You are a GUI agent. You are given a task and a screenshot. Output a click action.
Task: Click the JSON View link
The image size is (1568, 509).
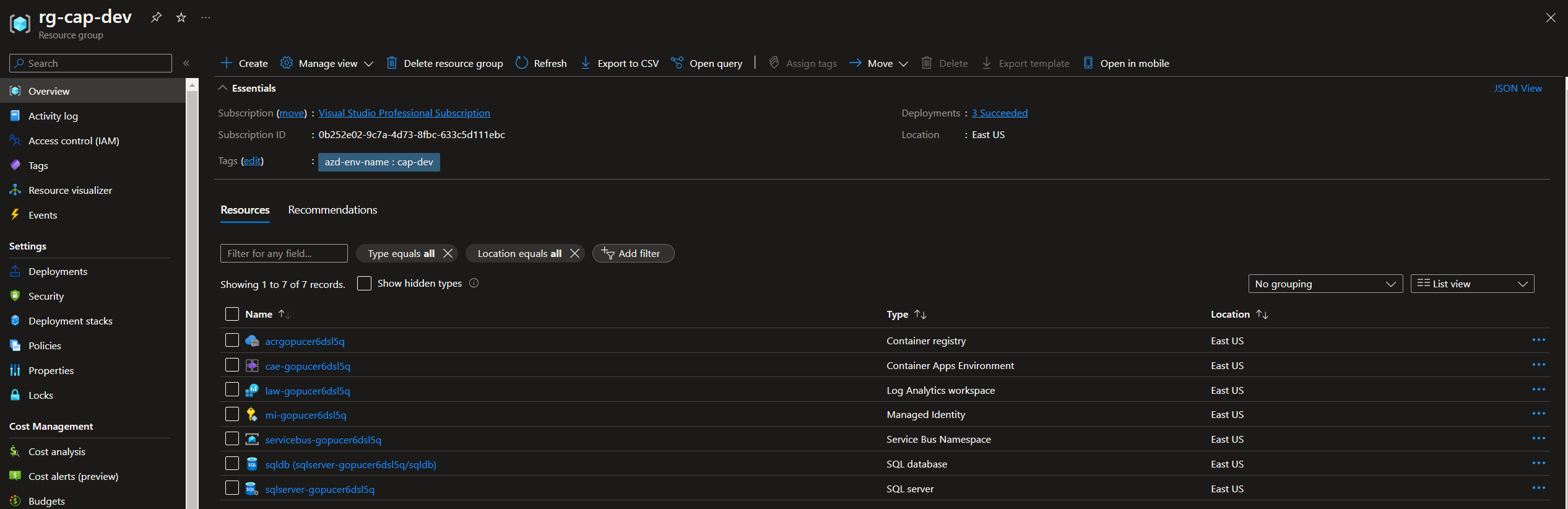click(1517, 89)
